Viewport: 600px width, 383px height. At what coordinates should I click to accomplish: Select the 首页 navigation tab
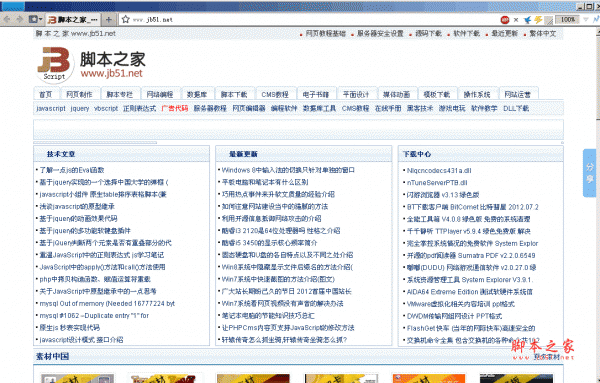[x=46, y=94]
